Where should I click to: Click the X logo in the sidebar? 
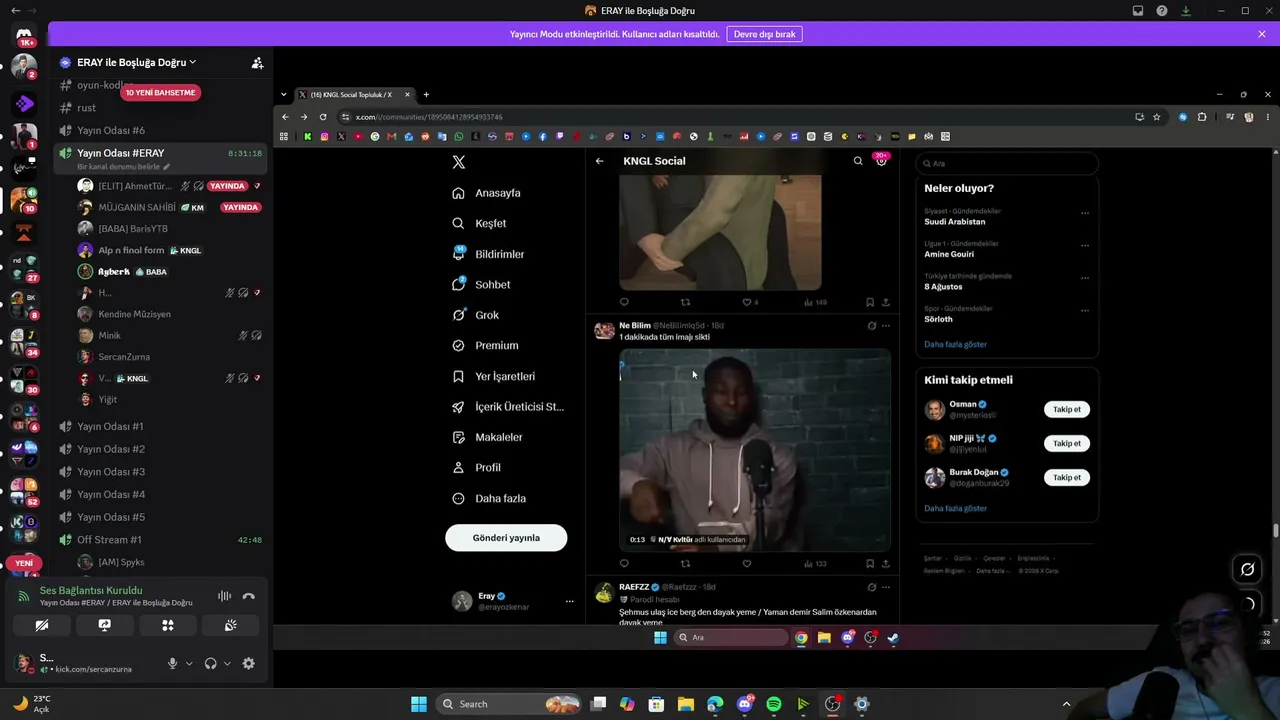click(458, 162)
